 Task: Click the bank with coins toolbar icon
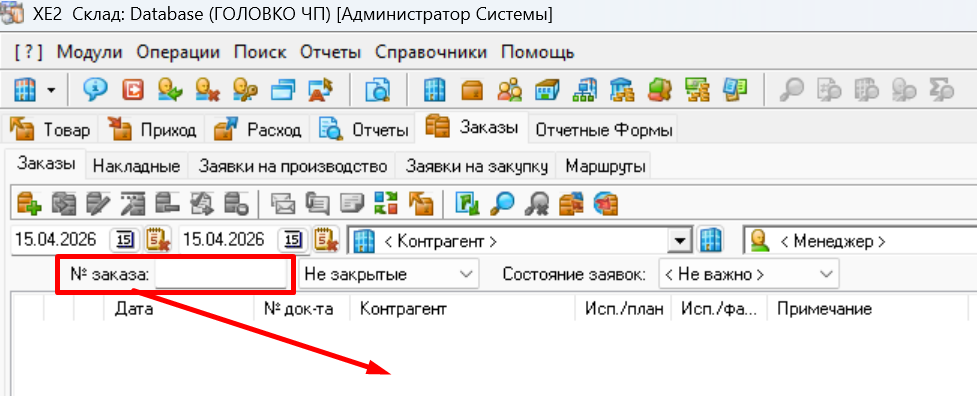click(x=622, y=90)
